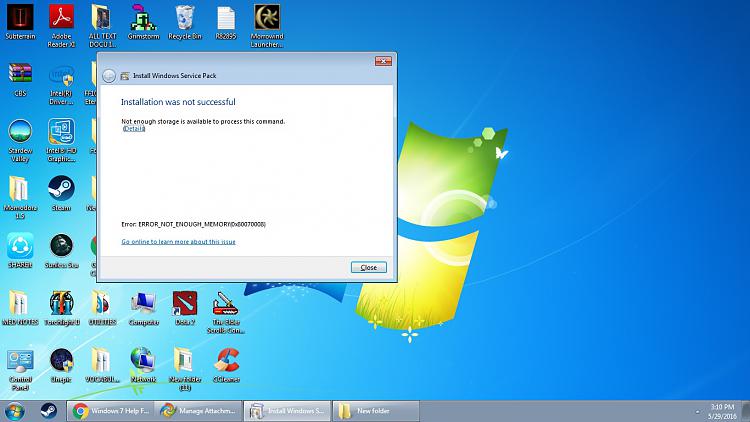Screen dimensions: 750x422
Task: Select the Install Windows S... taskbar button
Action: pyautogui.click(x=287, y=411)
